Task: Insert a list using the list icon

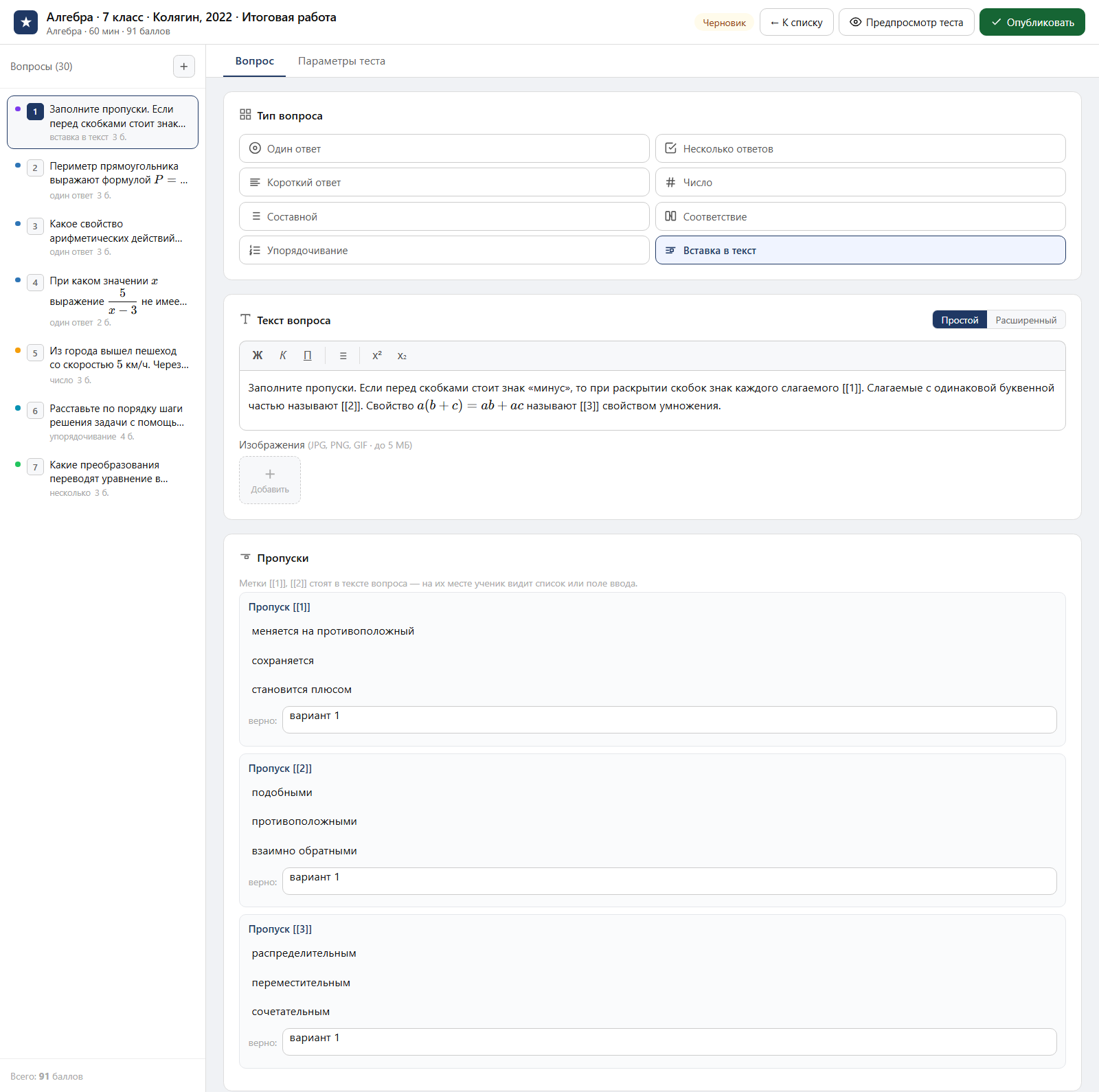Action: (x=343, y=356)
